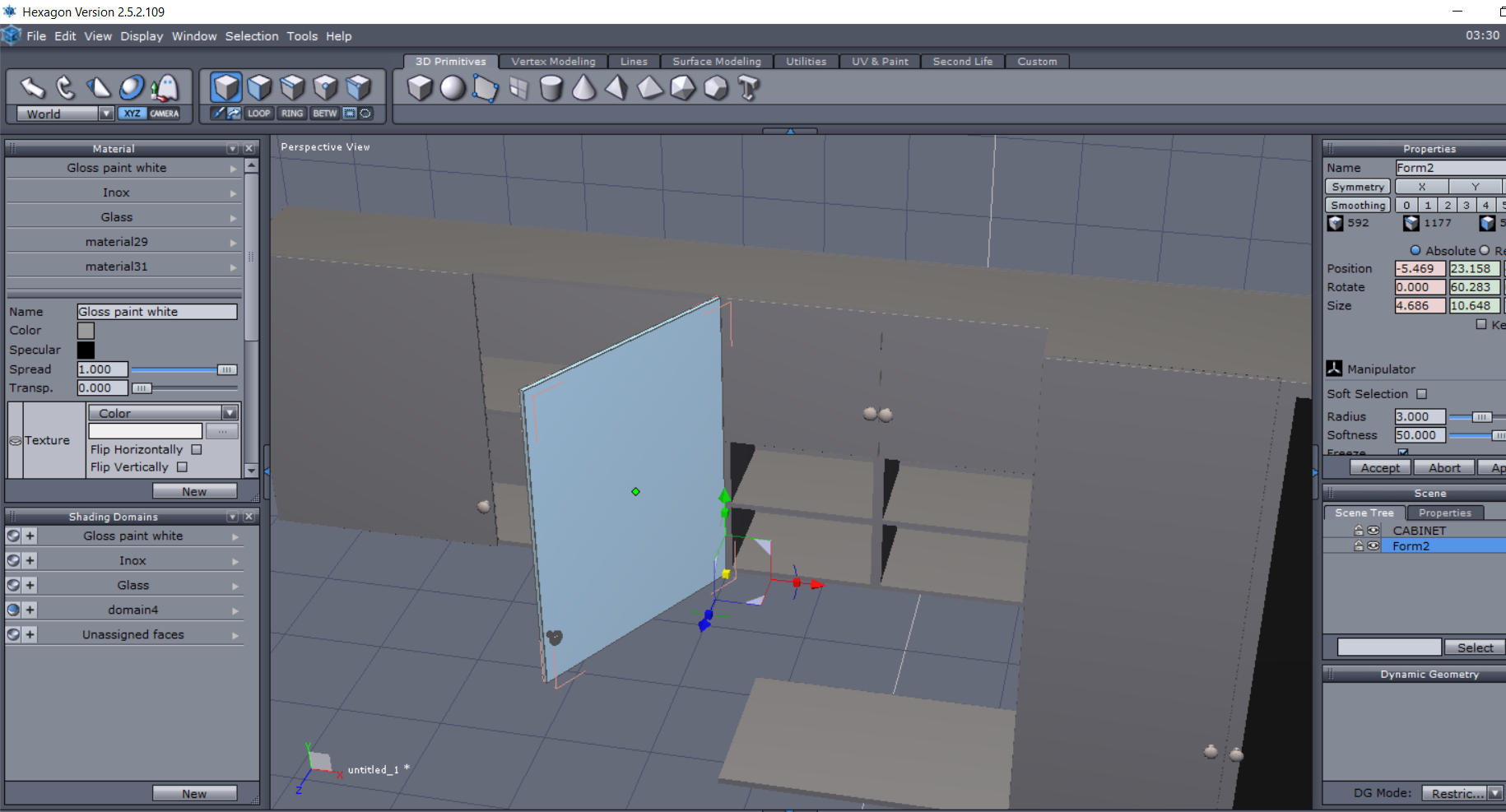Switch to the Vertex Modeling tab
This screenshot has width=1506, height=812.
[553, 62]
